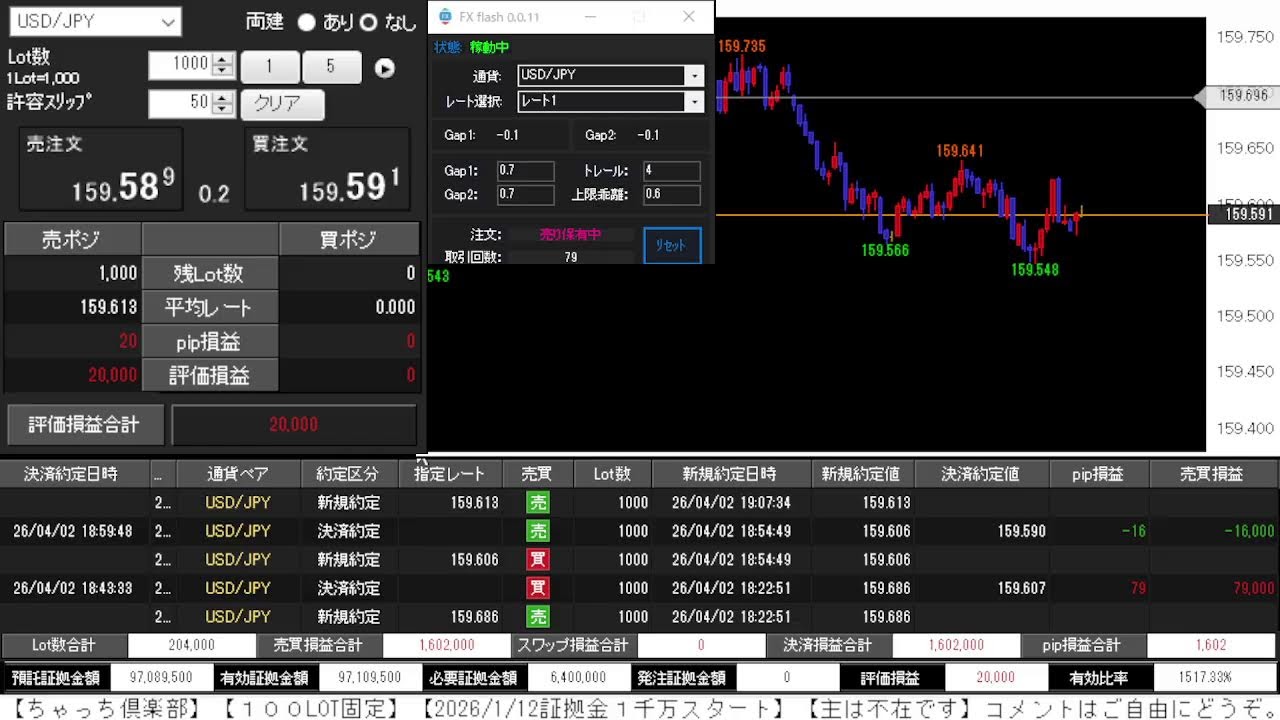Click the lot preset button 5
The height and width of the screenshot is (720, 1280).
(331, 67)
